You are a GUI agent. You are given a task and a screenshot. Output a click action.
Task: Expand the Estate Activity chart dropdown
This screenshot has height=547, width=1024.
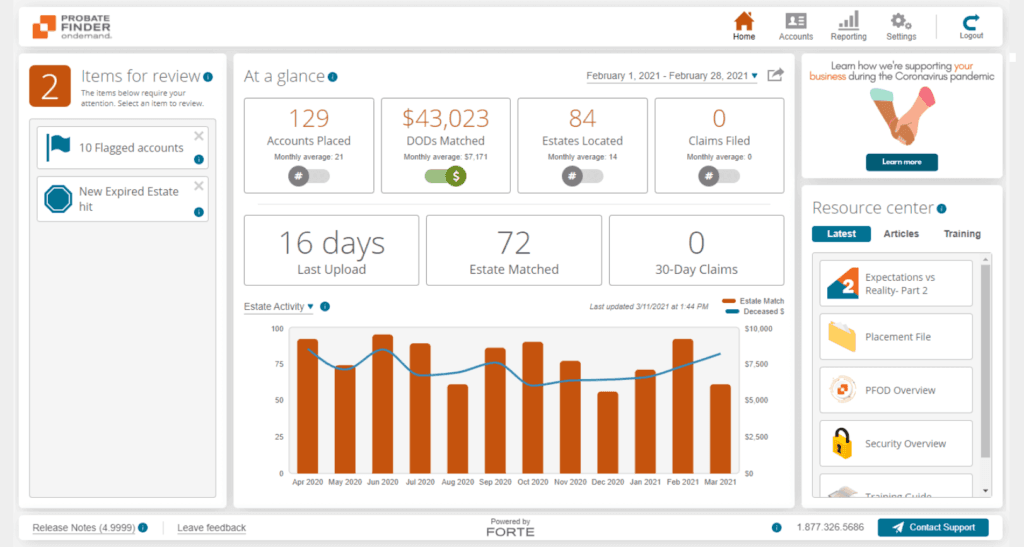278,306
